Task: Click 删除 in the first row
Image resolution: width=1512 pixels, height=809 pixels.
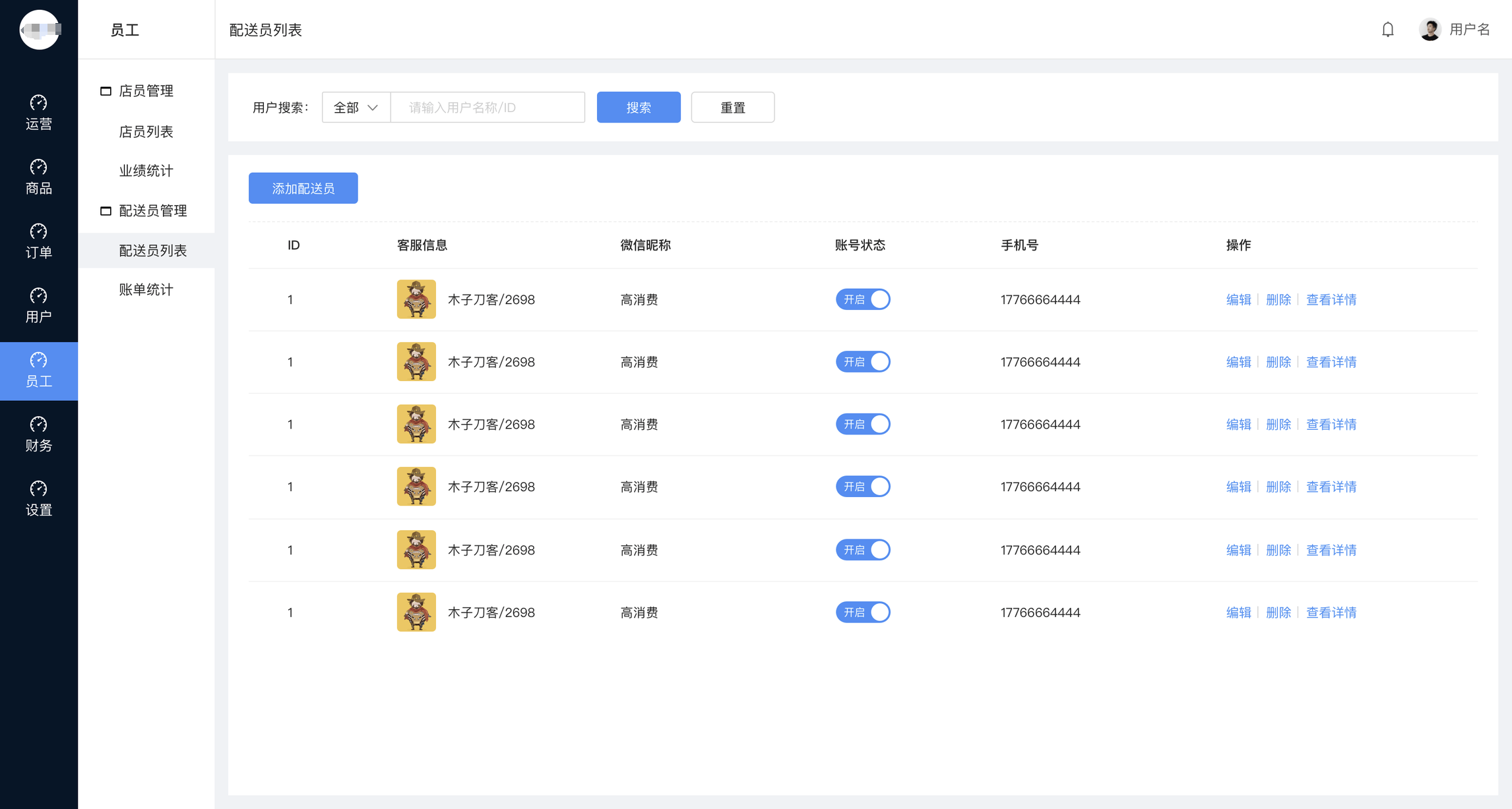Action: click(1278, 299)
